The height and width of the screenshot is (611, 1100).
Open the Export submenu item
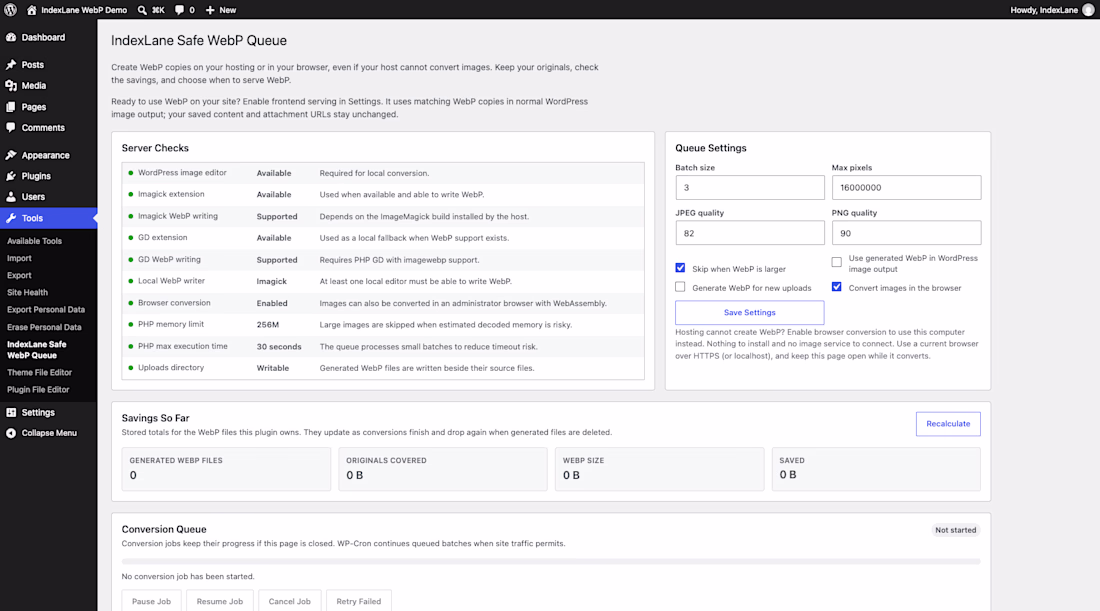(x=19, y=276)
